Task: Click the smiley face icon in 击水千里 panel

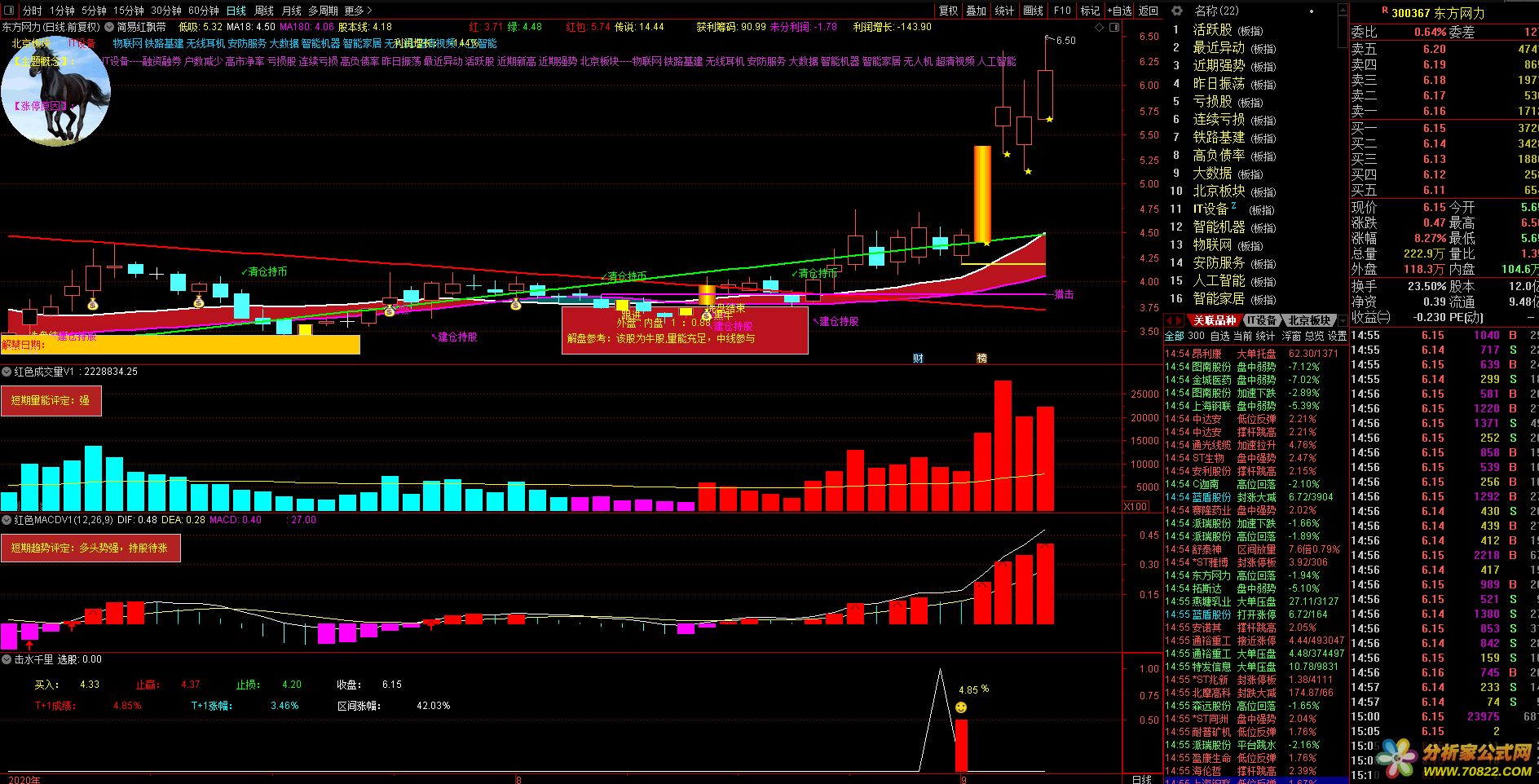Action: click(961, 707)
